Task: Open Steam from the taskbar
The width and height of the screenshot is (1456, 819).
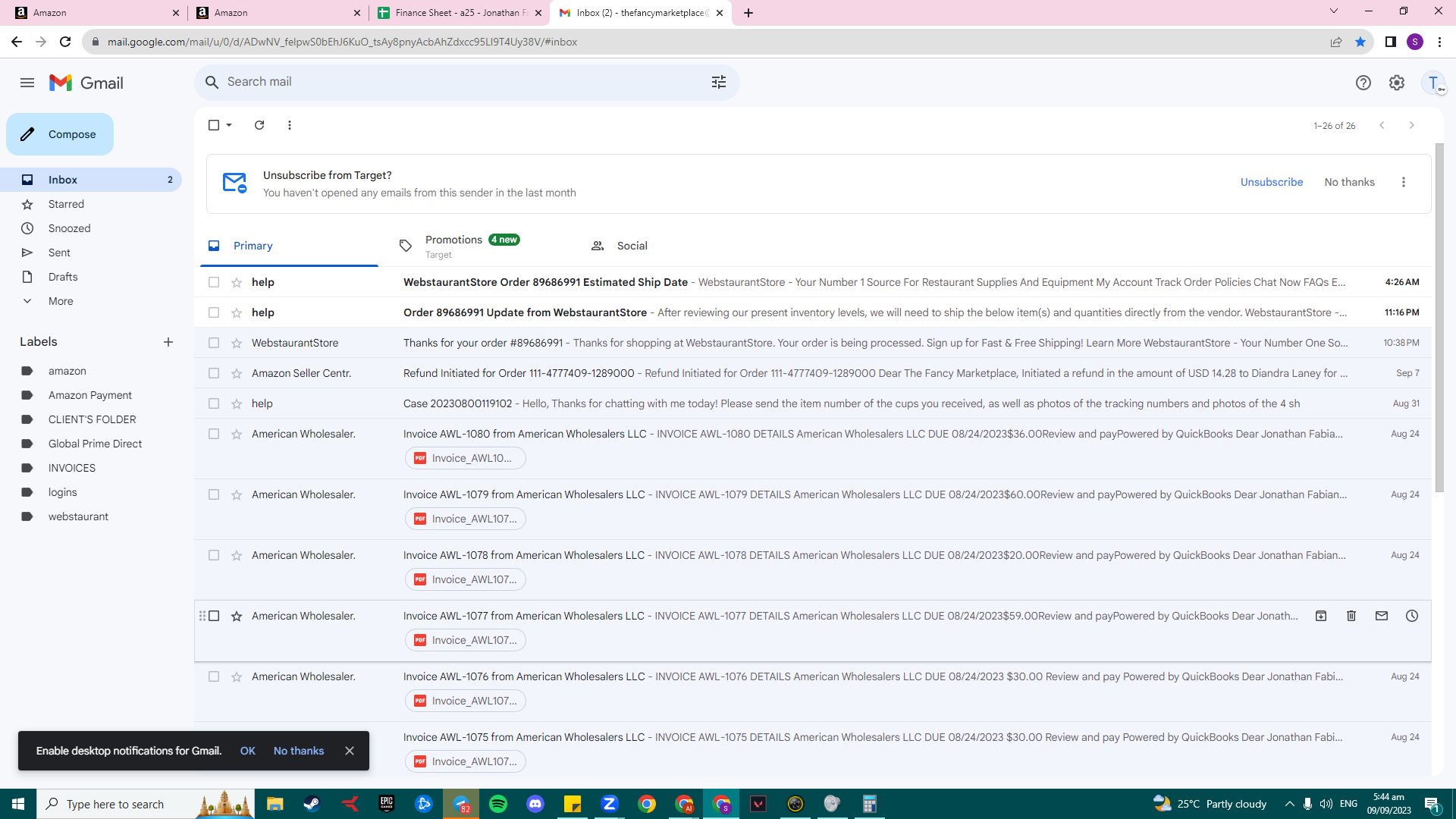Action: [x=312, y=804]
